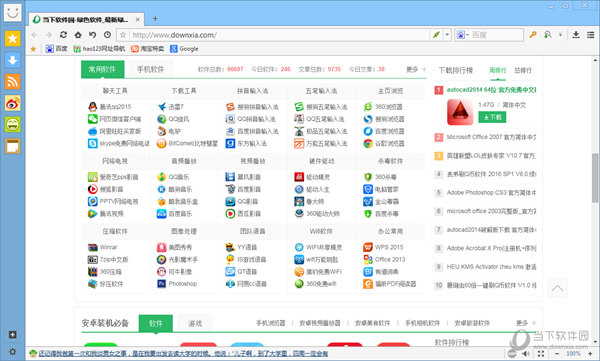
Task: Click the bookmarks bar star icon
Action: coord(33,49)
